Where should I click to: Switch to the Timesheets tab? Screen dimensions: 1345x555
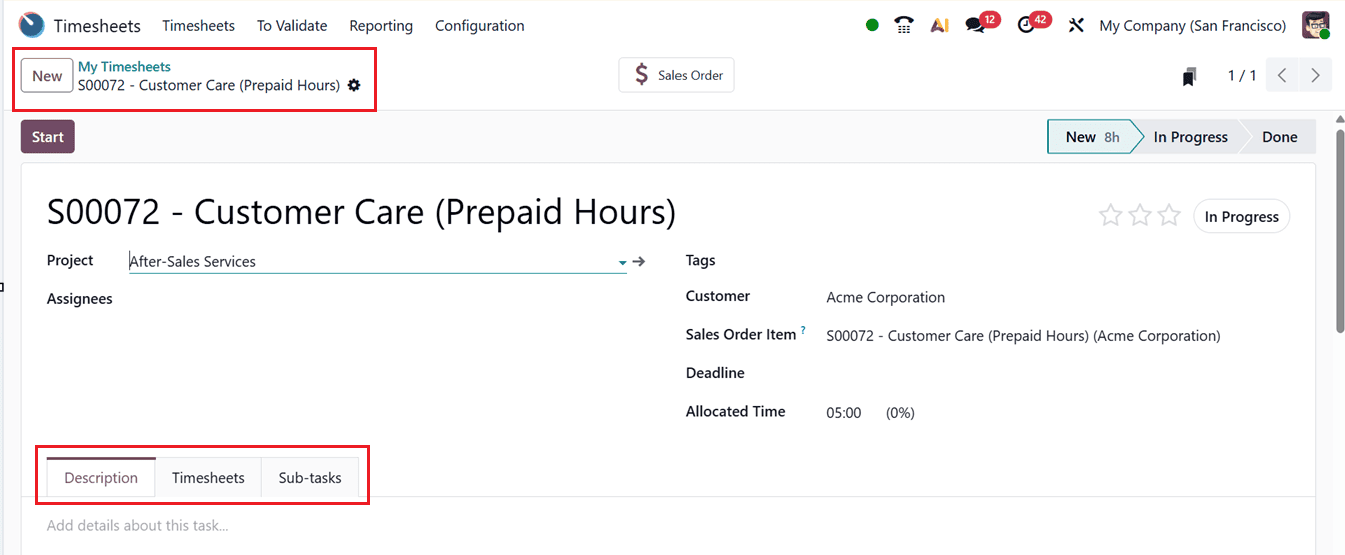pos(208,478)
